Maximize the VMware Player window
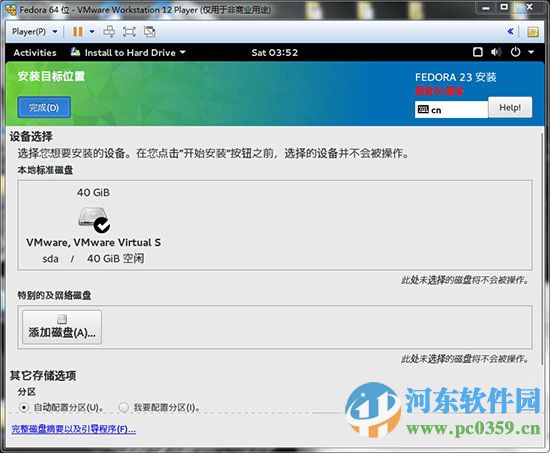 [x=504, y=8]
